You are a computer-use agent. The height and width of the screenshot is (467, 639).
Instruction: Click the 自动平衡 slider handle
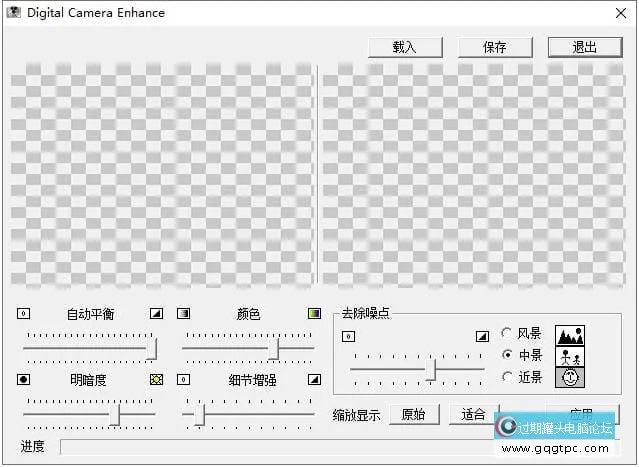(152, 349)
